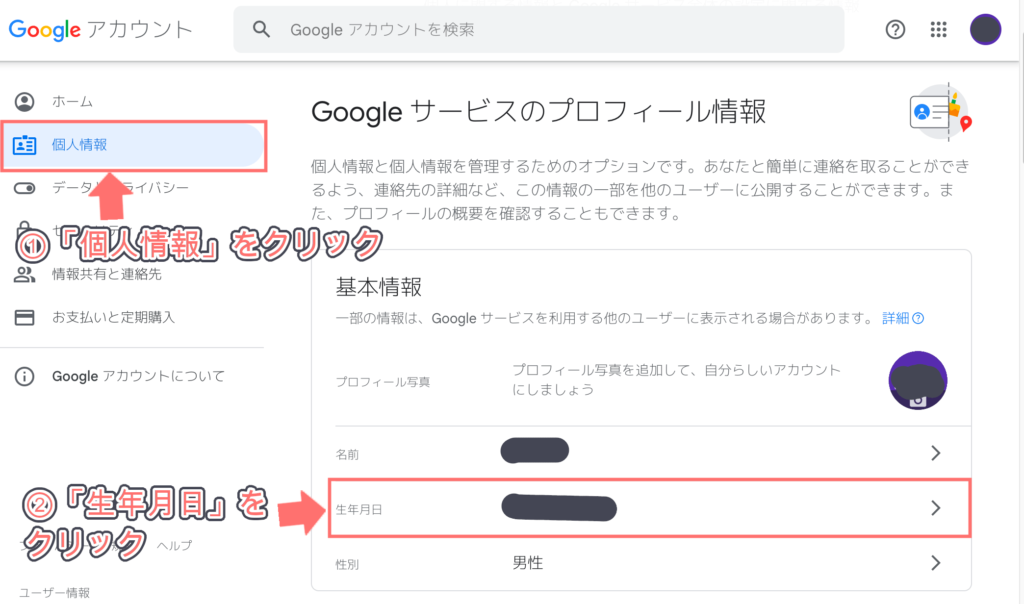The width and height of the screenshot is (1024, 604).
Task: Click the ヘルプ link at bottom left
Action: click(174, 545)
